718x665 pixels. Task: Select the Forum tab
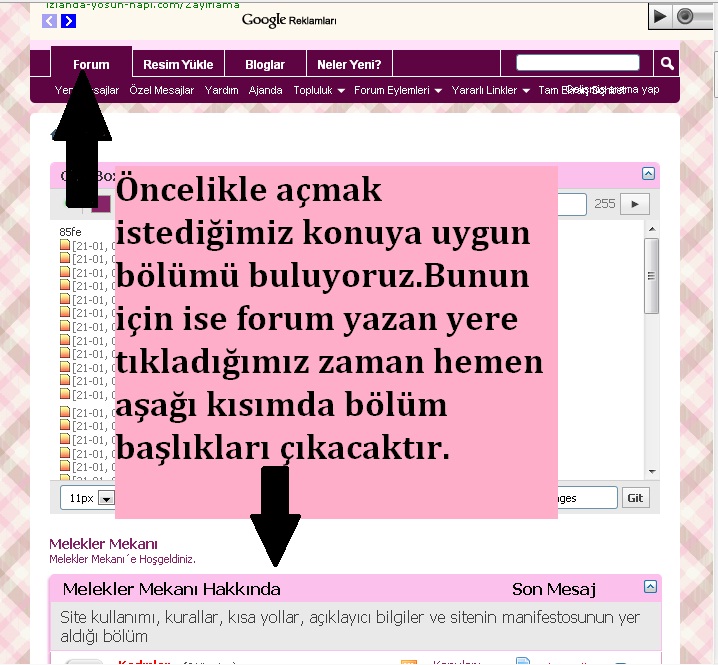pyautogui.click(x=91, y=64)
